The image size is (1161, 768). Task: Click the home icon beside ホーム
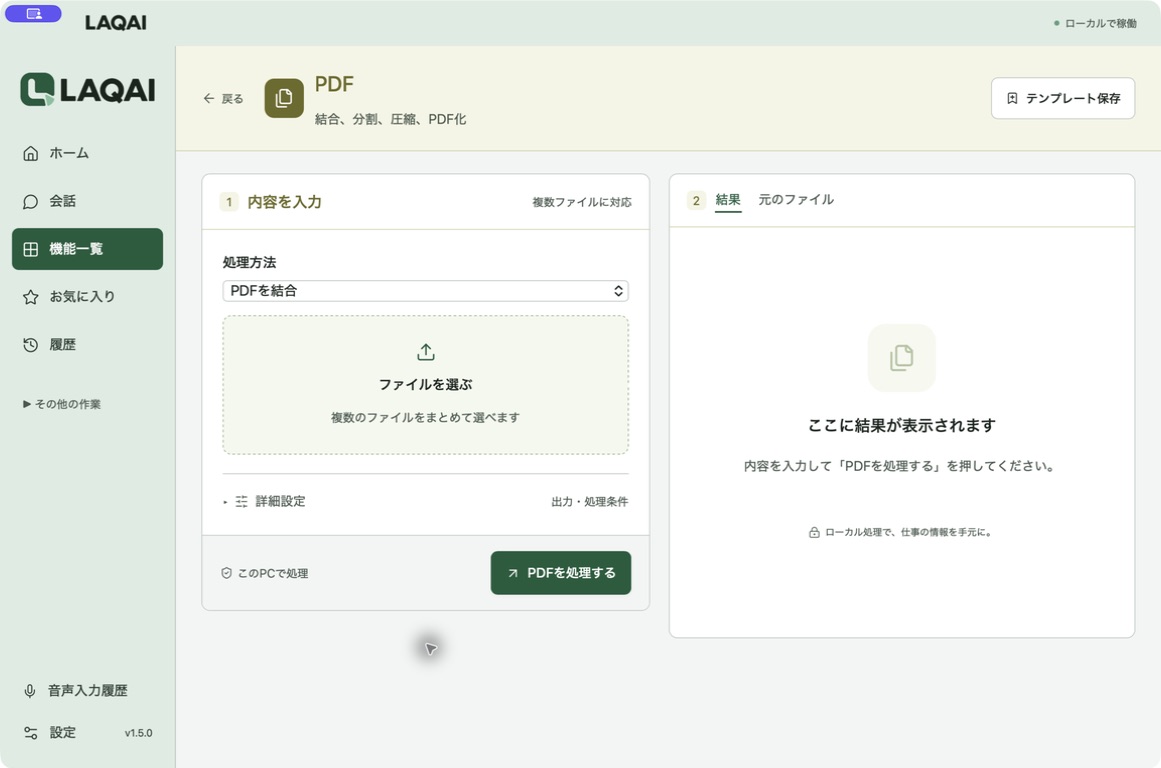[x=30, y=153]
